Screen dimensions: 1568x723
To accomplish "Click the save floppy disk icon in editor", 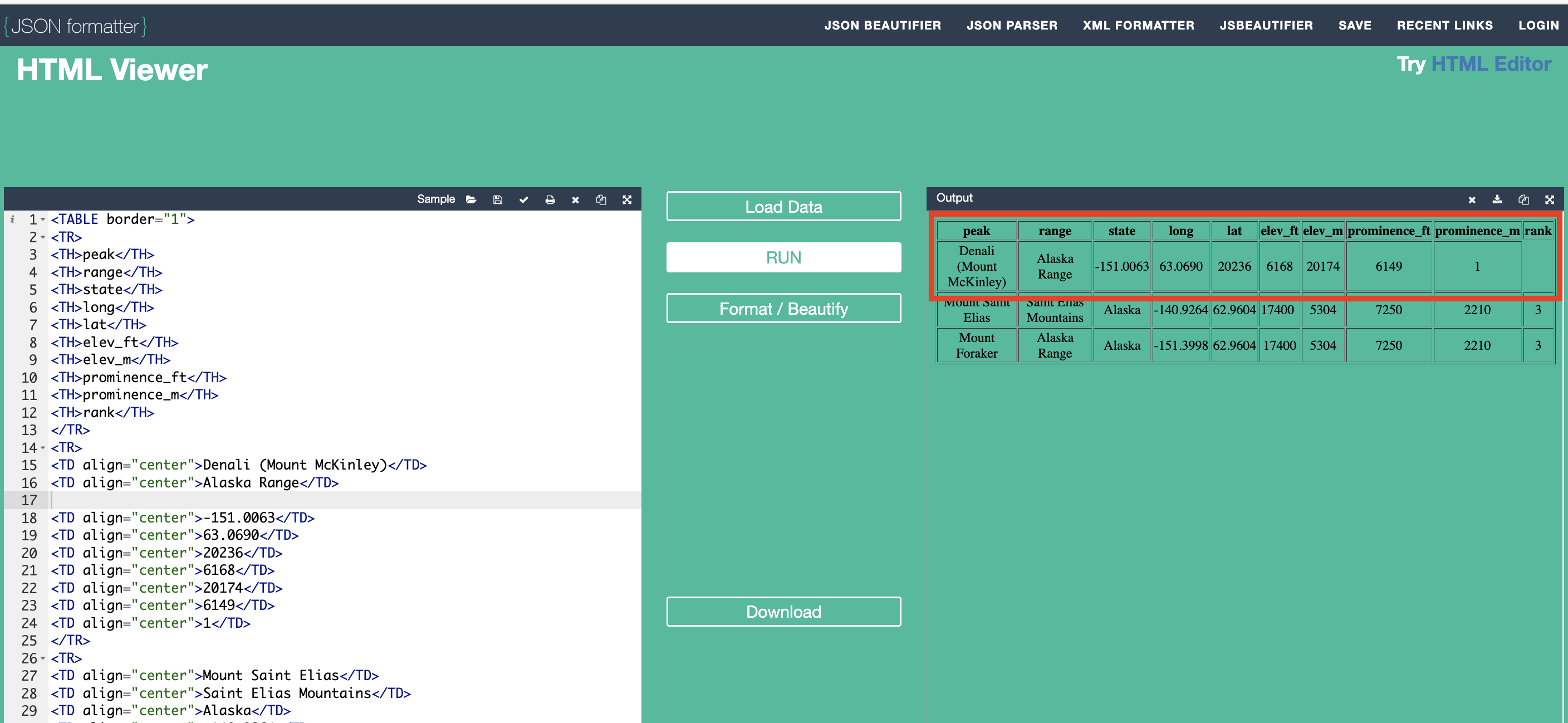I will tap(497, 200).
